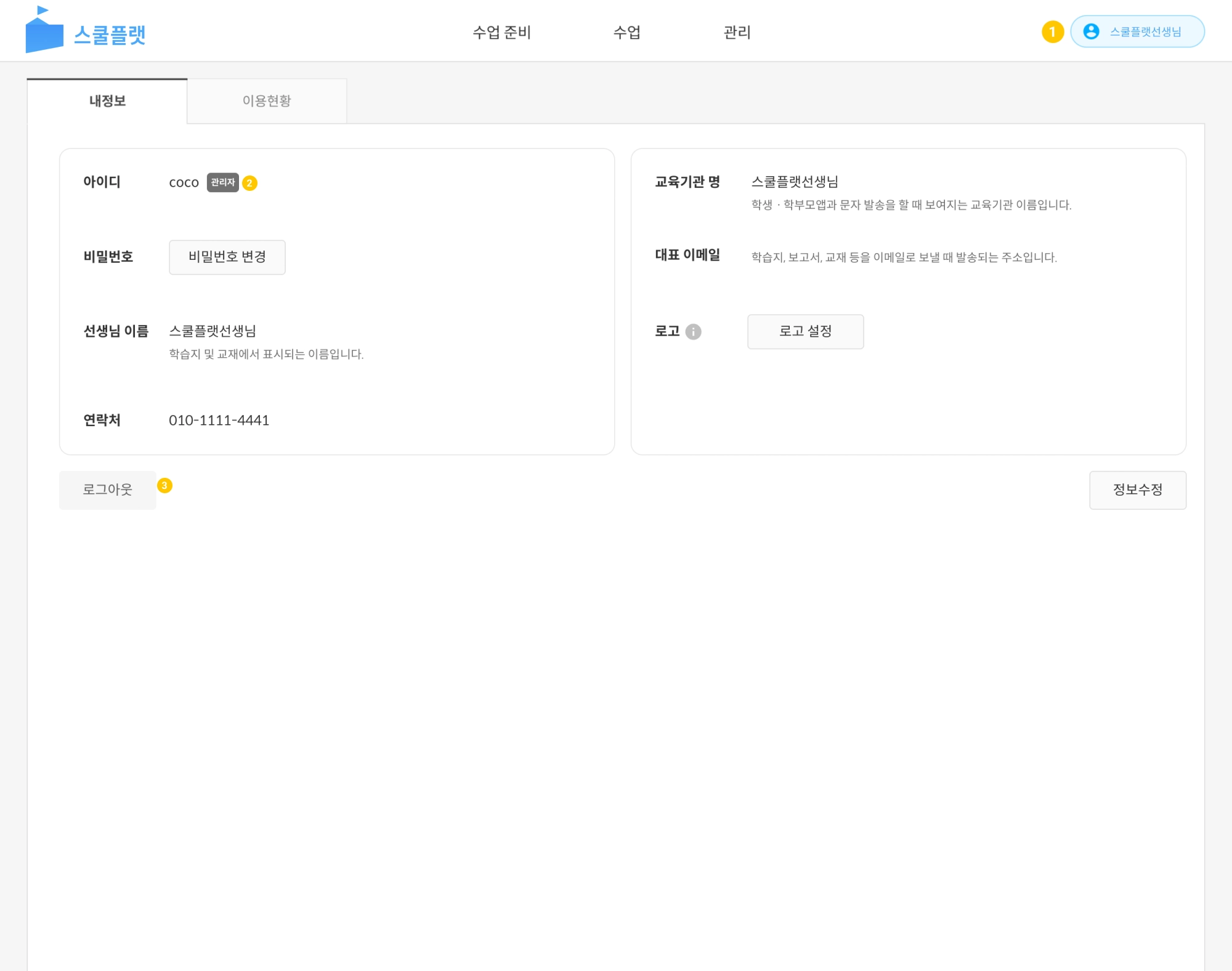1232x971 pixels.
Task: Select the 내정보 tab
Action: click(x=107, y=101)
